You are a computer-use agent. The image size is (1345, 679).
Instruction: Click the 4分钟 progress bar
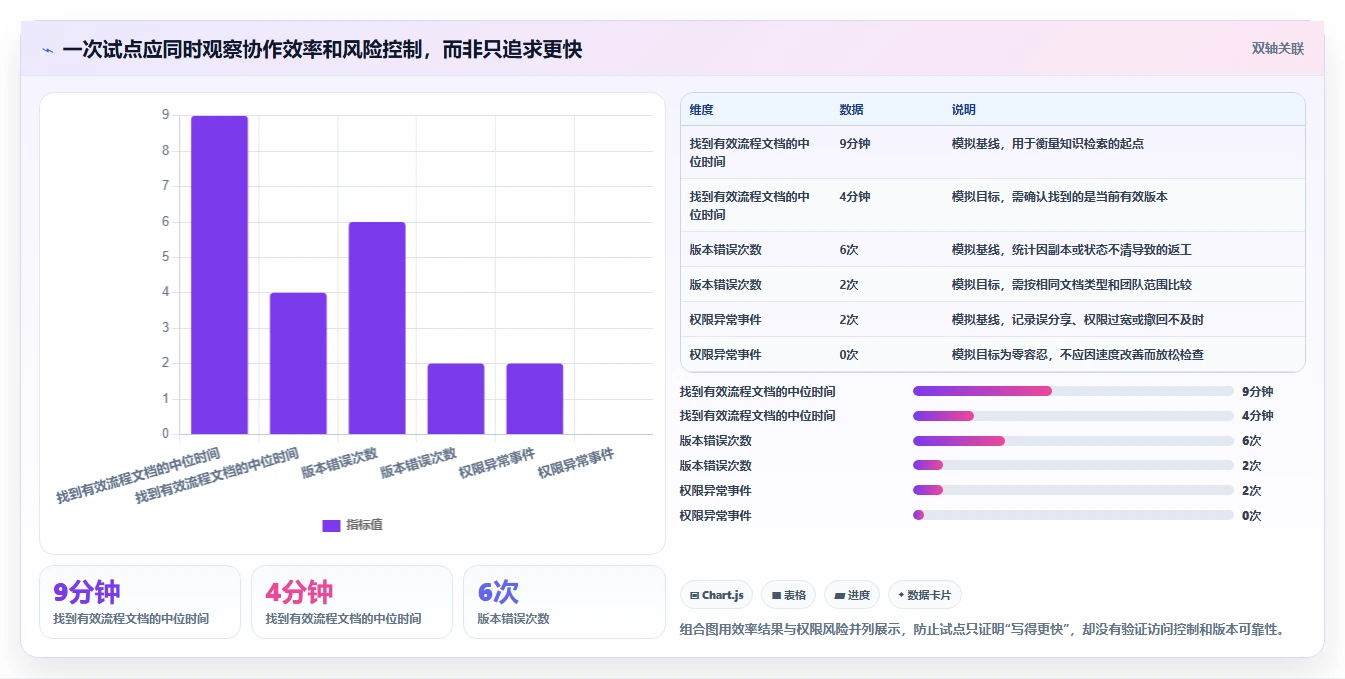click(x=1073, y=416)
